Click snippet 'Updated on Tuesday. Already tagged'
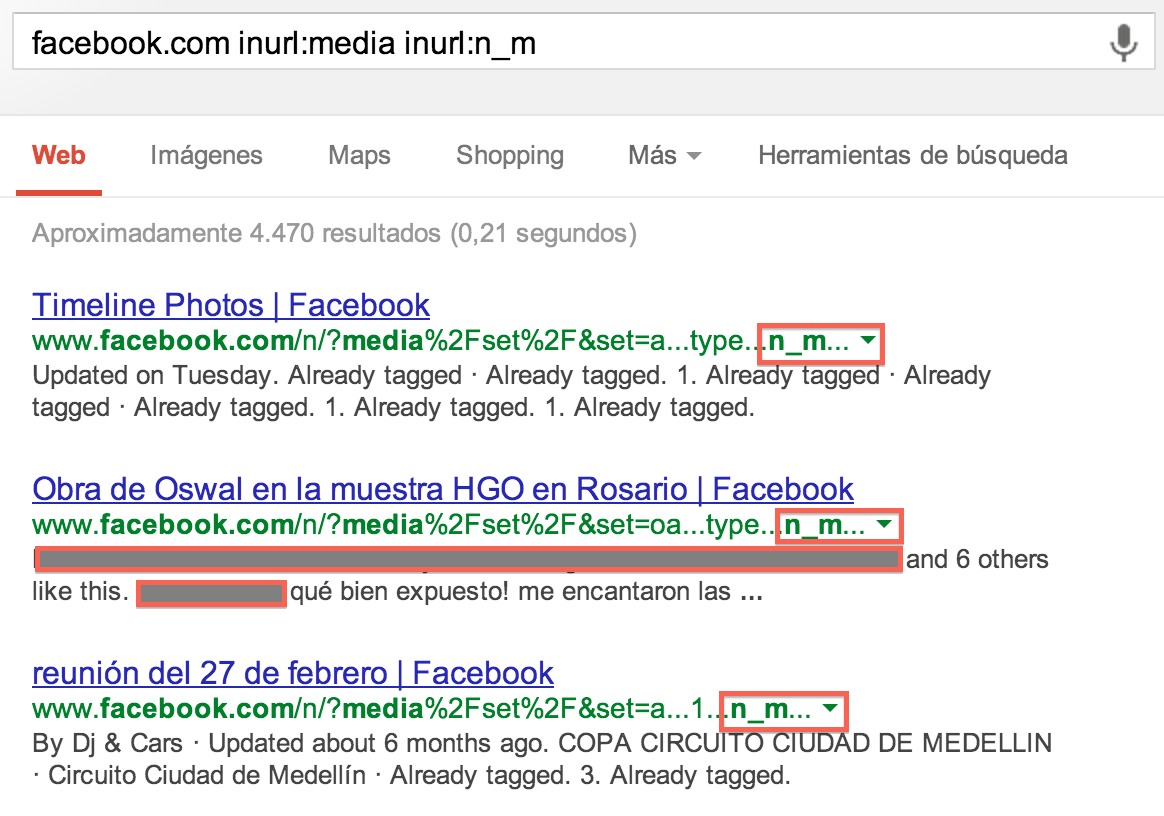The width and height of the screenshot is (1164, 816). click(246, 375)
